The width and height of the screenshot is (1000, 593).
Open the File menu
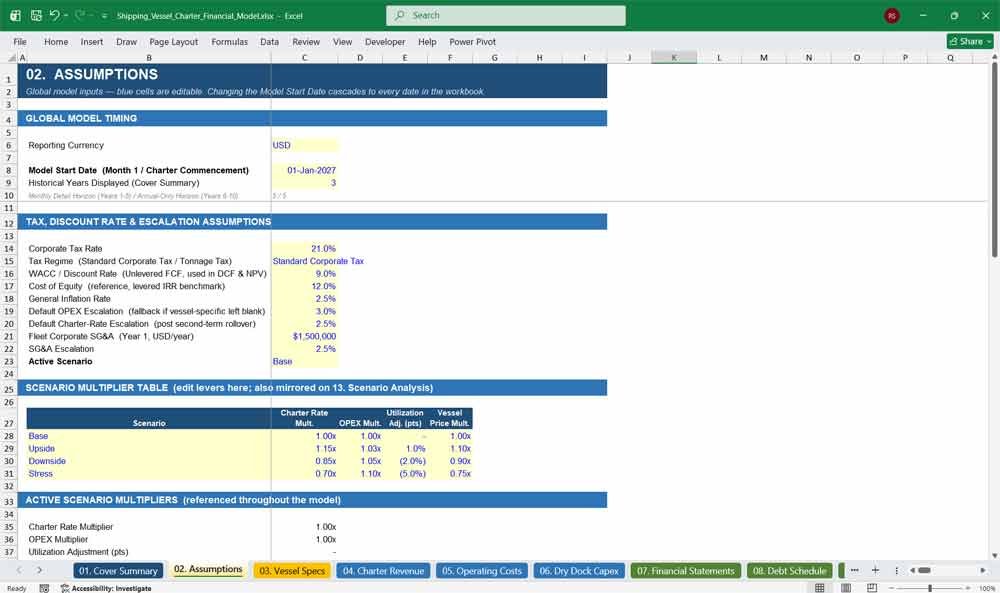click(x=20, y=41)
